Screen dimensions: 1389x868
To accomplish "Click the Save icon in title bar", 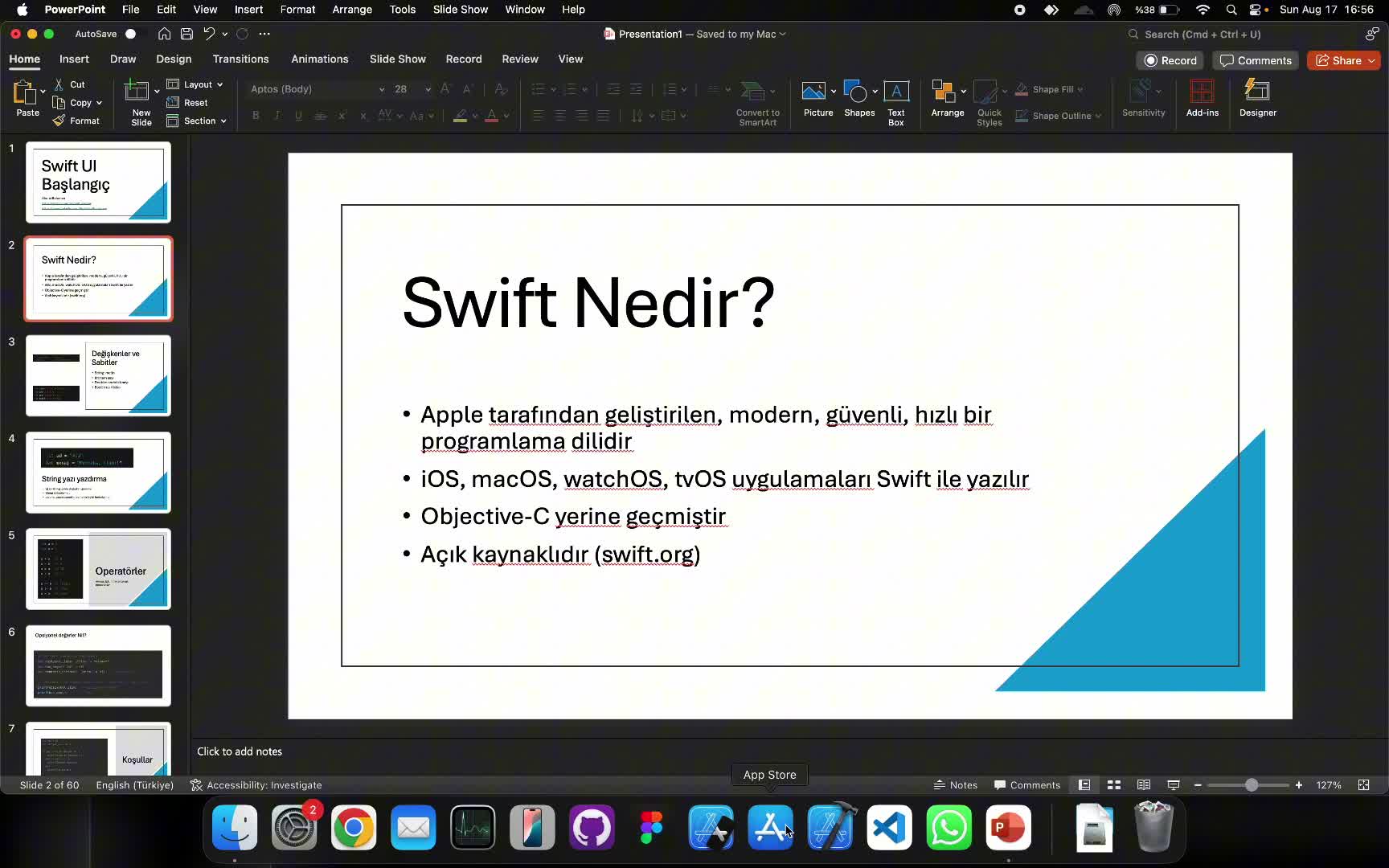I will point(186,34).
